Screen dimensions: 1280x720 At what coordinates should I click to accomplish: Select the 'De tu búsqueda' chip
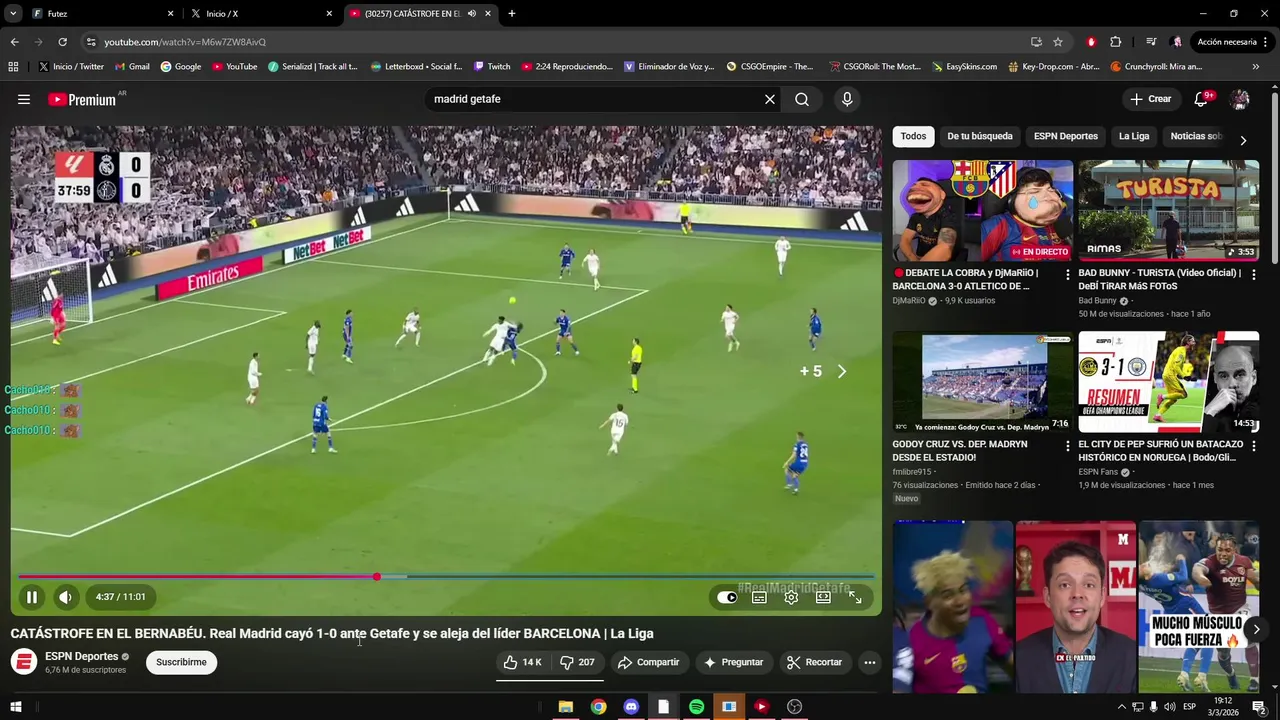980,136
